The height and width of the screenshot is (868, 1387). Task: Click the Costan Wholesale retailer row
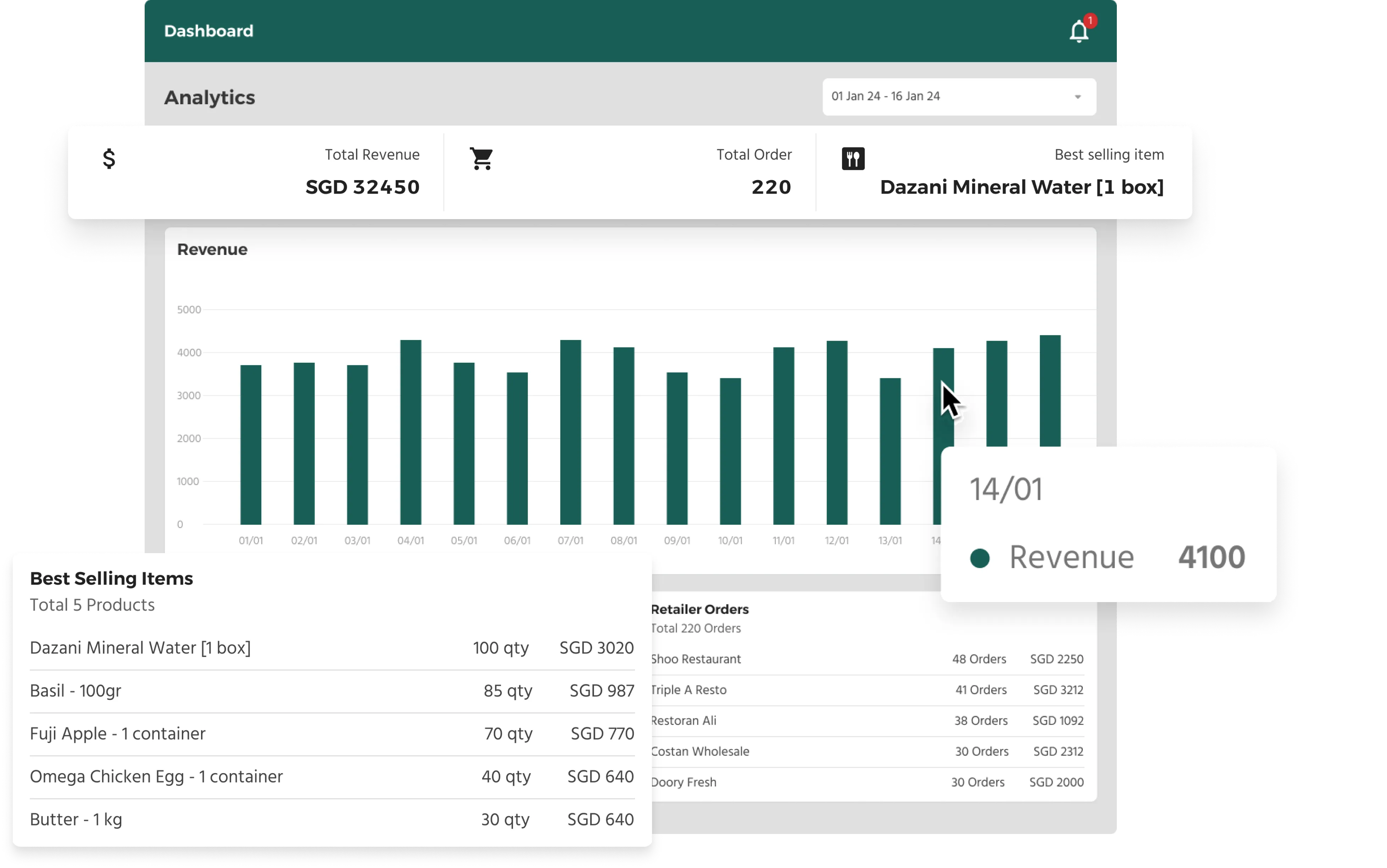pos(867,752)
